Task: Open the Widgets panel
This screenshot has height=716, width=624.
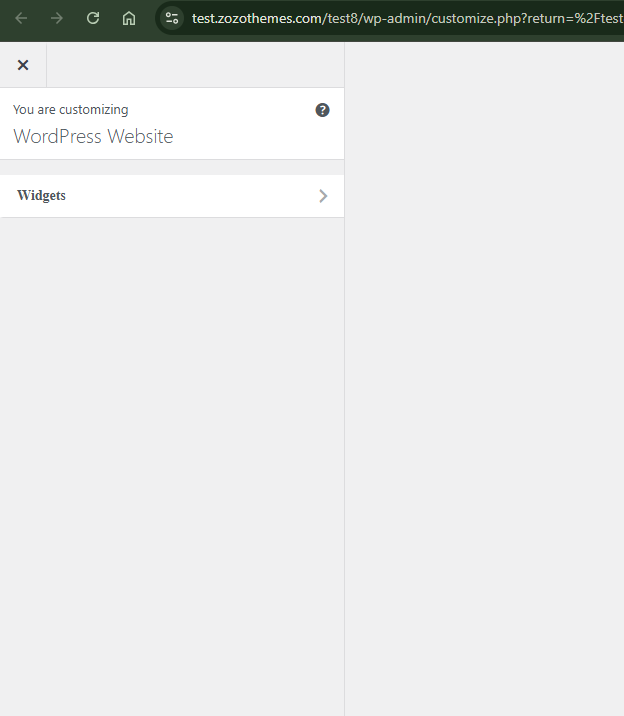Action: click(172, 196)
